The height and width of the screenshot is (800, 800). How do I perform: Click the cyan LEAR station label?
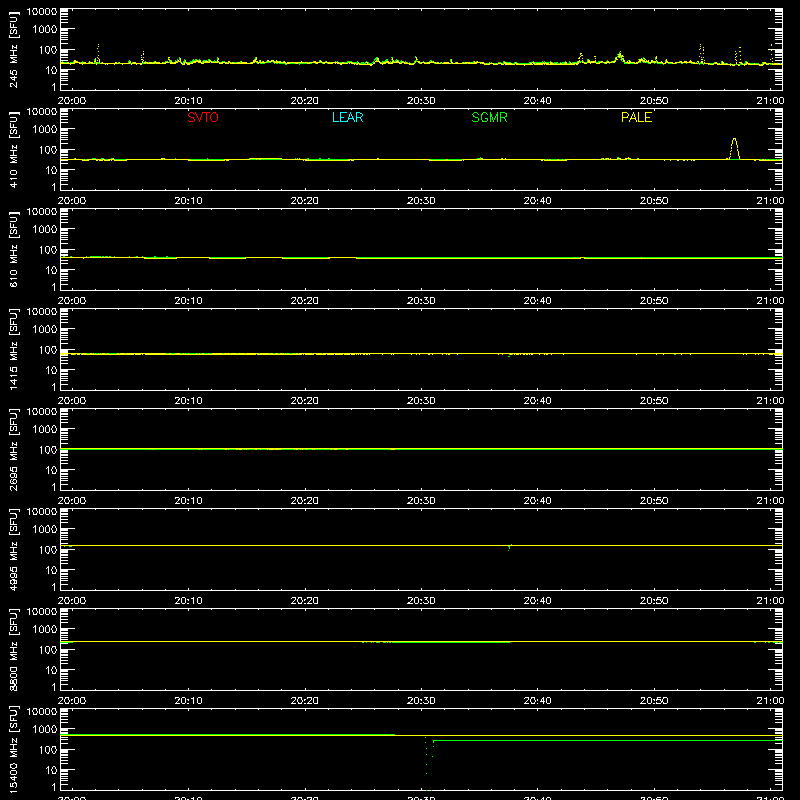tap(347, 117)
